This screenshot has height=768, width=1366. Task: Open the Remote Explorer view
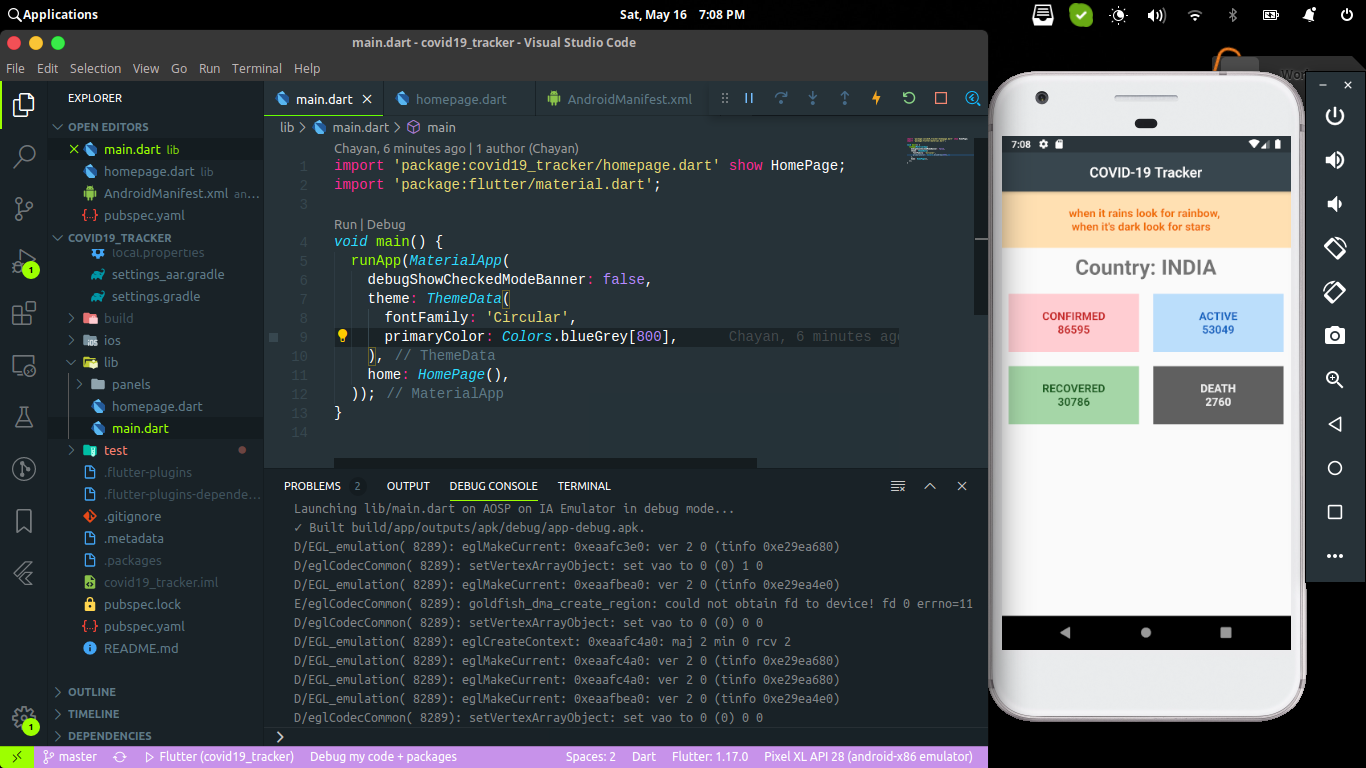[x=24, y=366]
